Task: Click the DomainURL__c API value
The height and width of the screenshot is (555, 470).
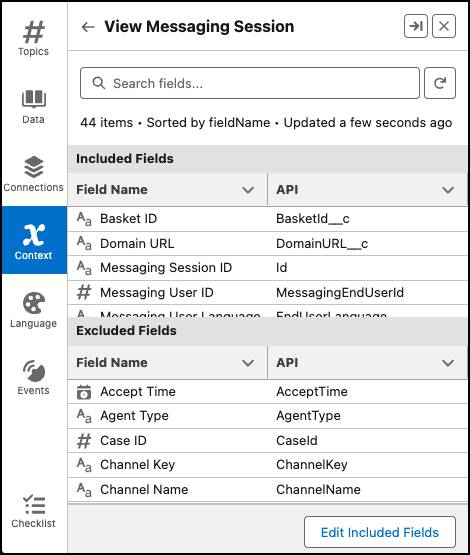Action: click(322, 244)
